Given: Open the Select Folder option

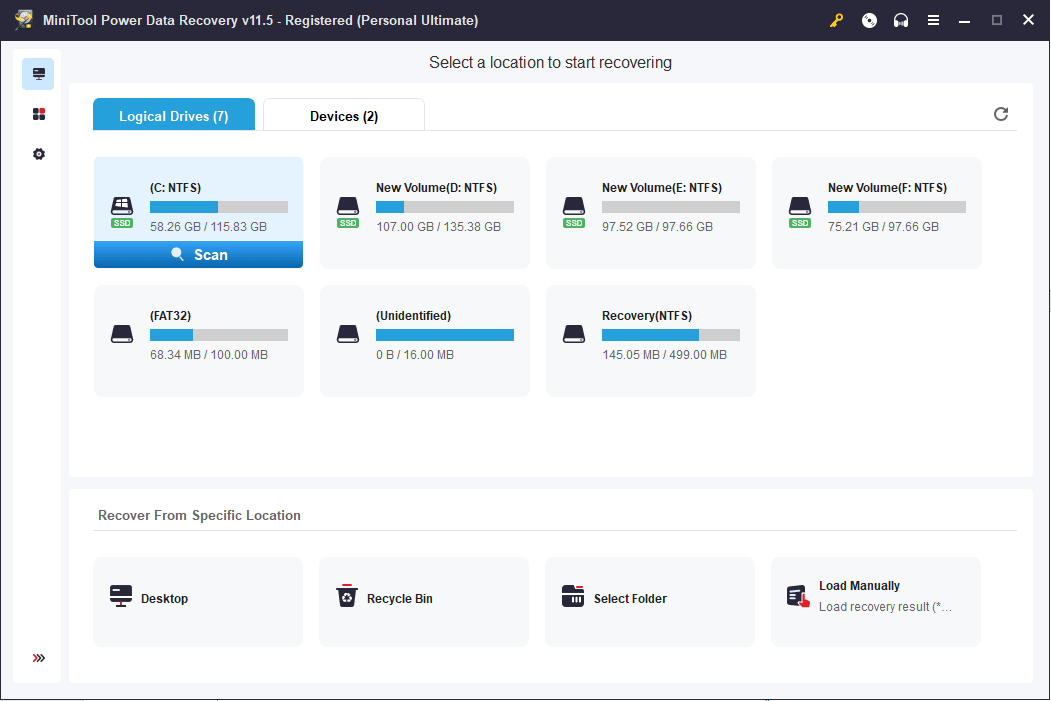Looking at the screenshot, I should point(650,602).
